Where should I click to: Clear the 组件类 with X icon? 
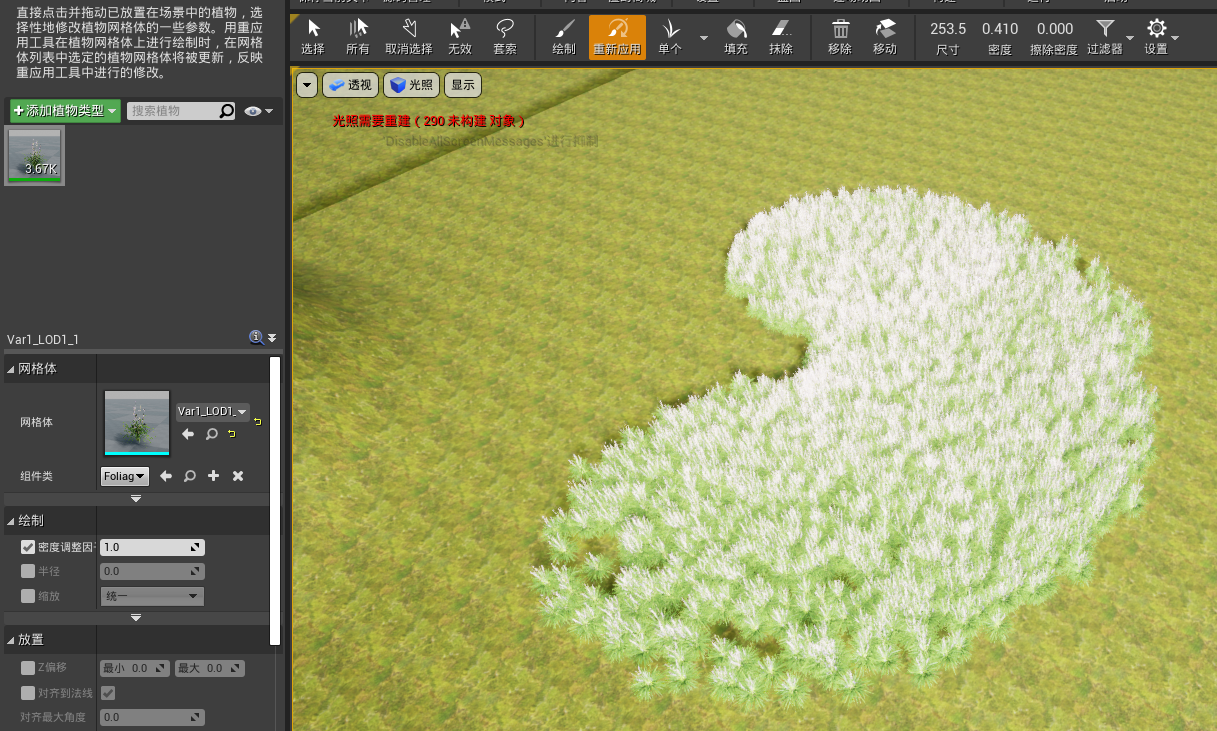pyautogui.click(x=238, y=476)
